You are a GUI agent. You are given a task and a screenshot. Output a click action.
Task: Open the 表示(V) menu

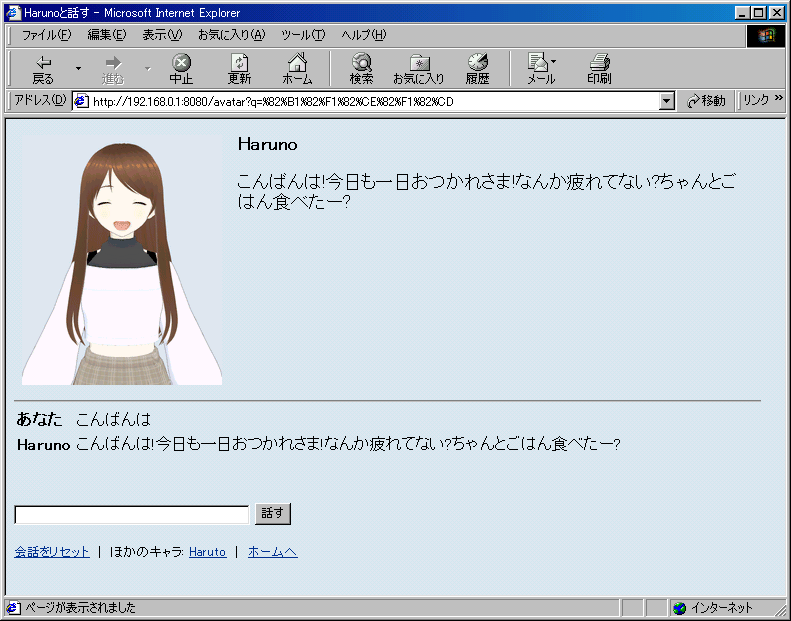click(162, 35)
